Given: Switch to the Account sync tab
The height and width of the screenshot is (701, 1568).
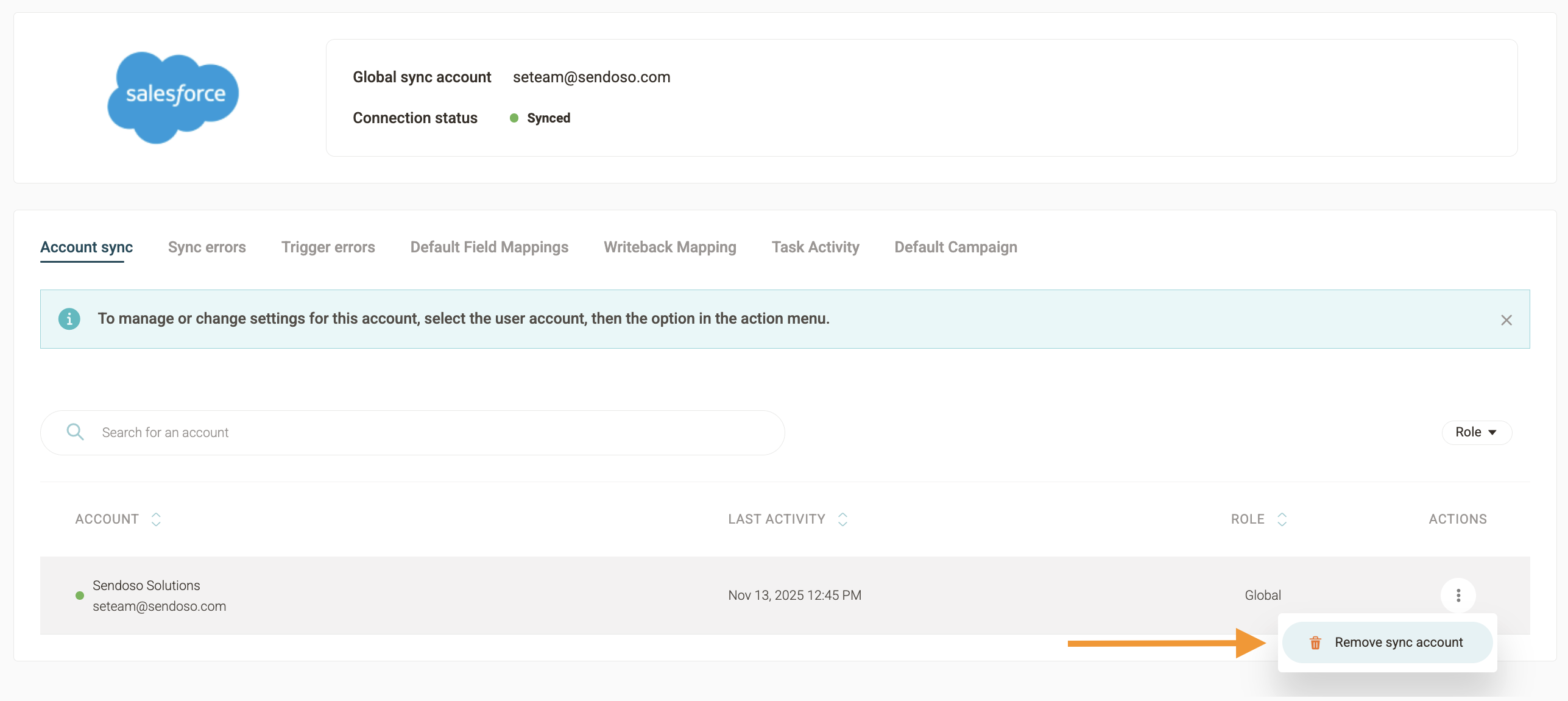Looking at the screenshot, I should 87,247.
